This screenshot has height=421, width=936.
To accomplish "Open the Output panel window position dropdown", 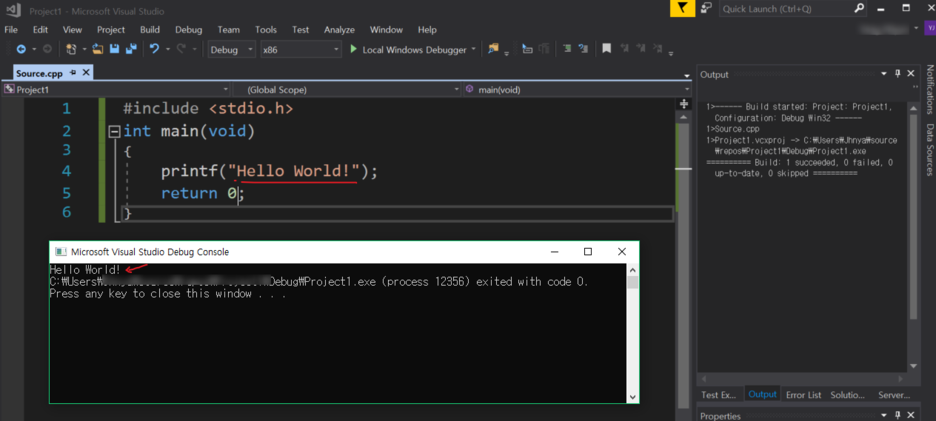I will point(884,74).
